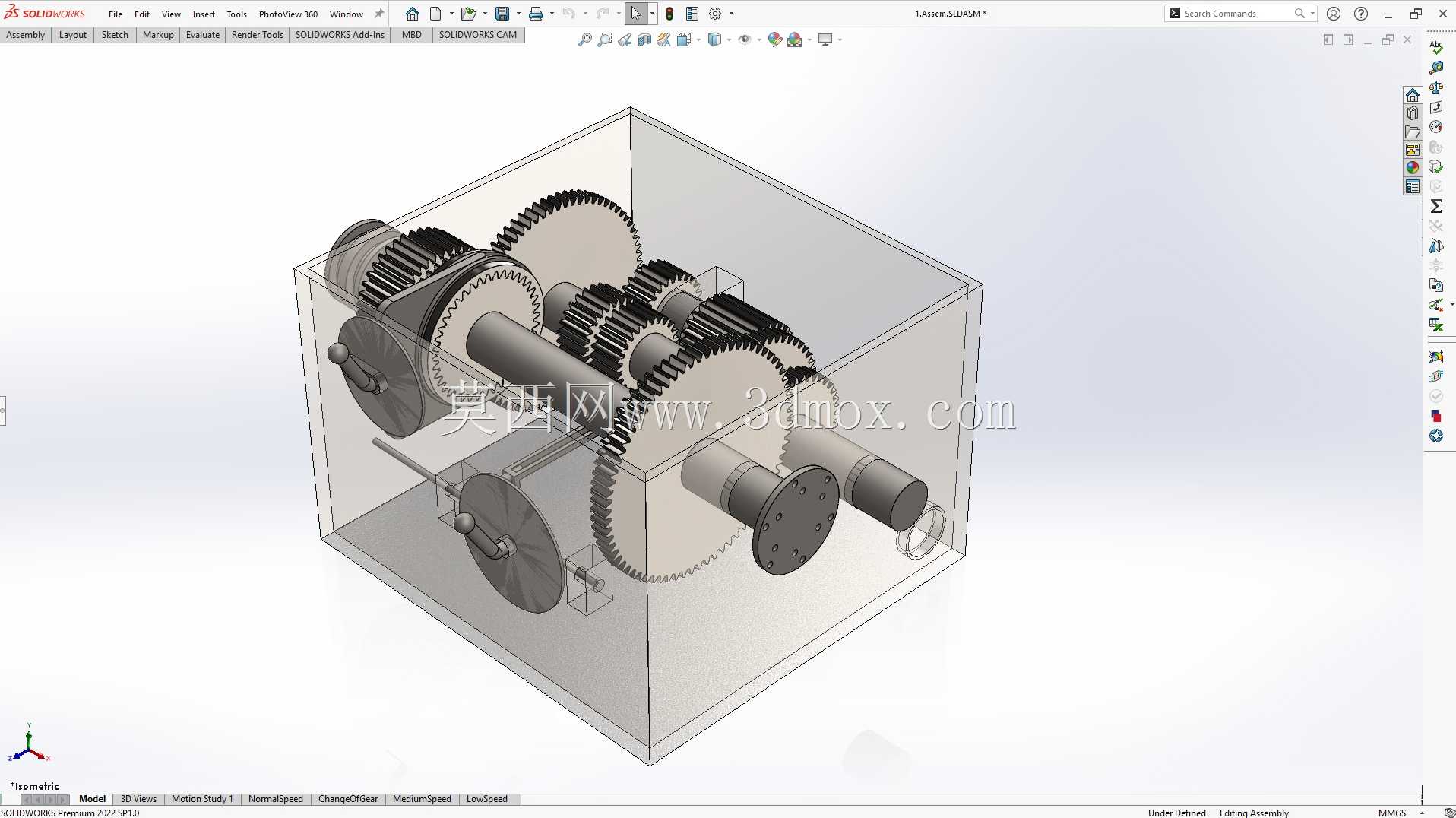Open File Properties list icon
The width and height of the screenshot is (1456, 818).
click(x=692, y=14)
